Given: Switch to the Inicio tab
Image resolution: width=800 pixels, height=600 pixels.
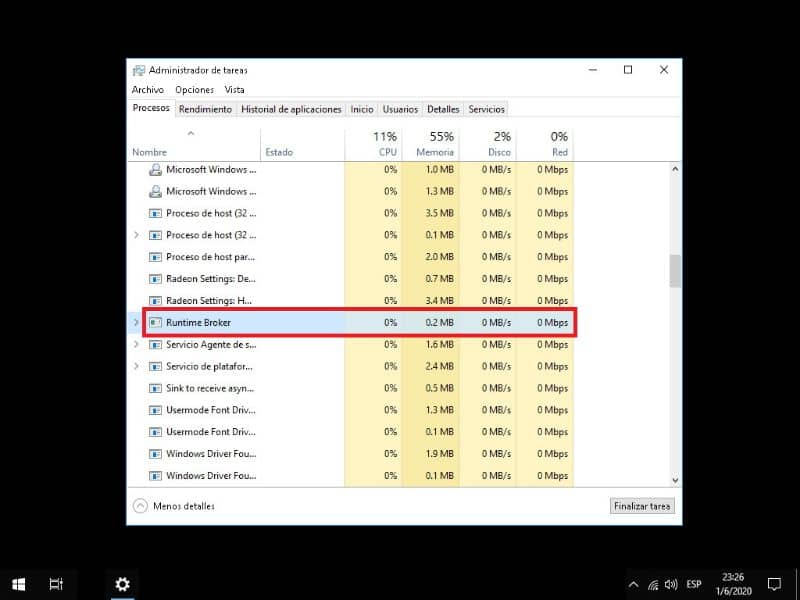Looking at the screenshot, I should (x=362, y=109).
